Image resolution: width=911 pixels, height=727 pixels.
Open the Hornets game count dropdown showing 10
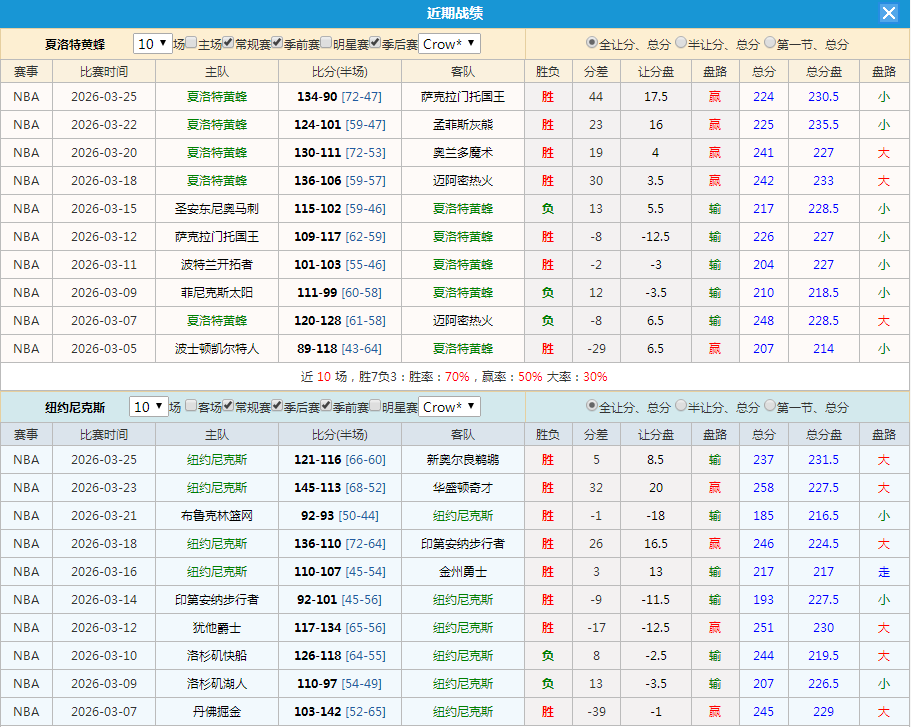pyautogui.click(x=151, y=44)
